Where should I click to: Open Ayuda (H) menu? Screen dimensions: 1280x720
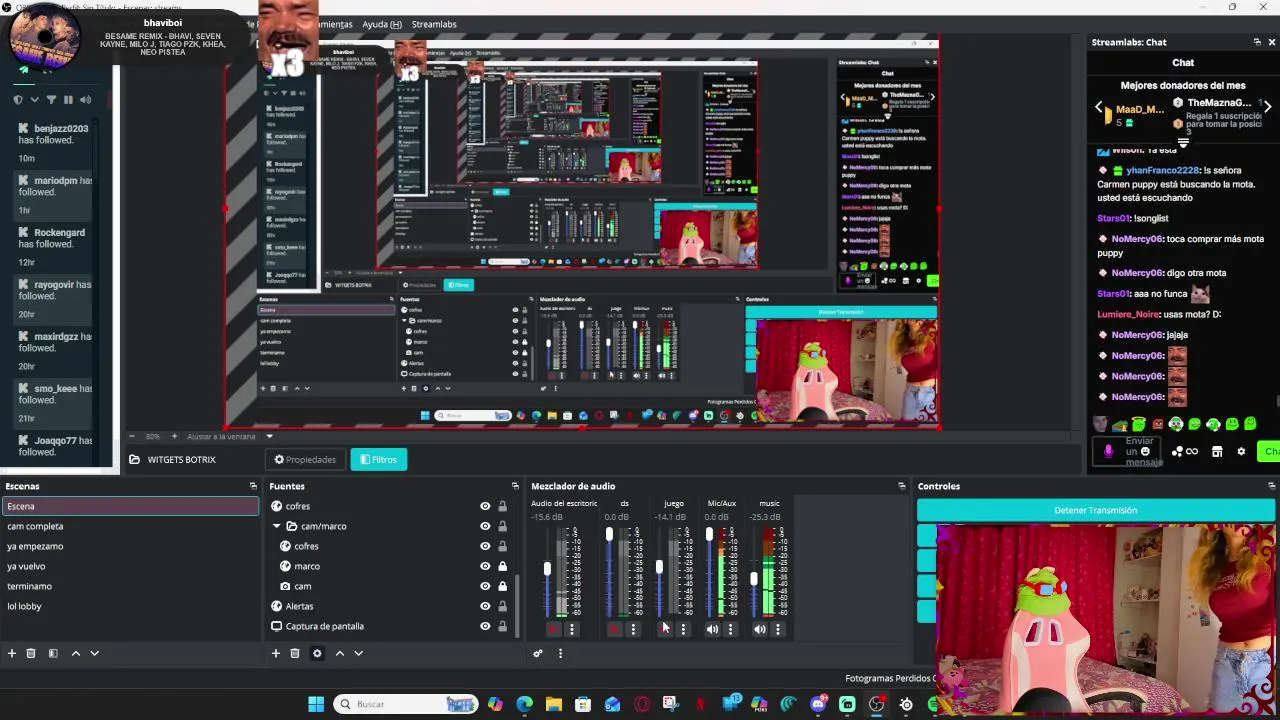tap(381, 24)
